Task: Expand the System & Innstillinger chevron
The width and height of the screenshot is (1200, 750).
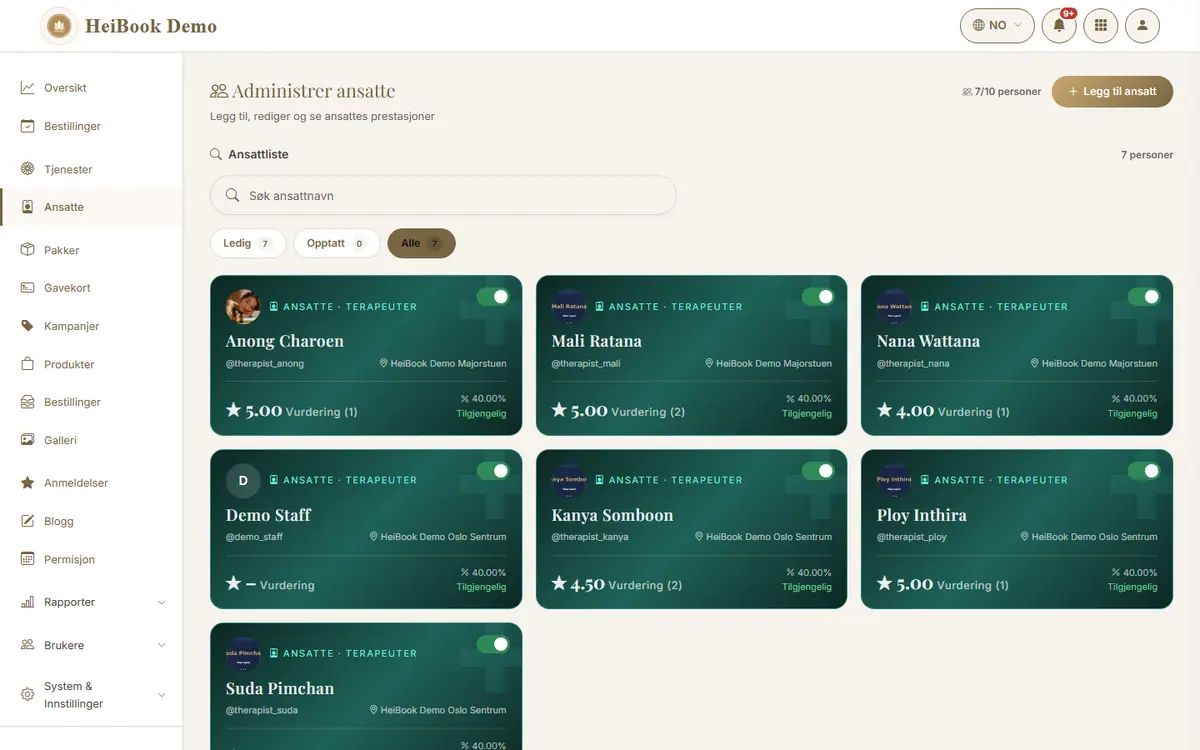Action: [162, 695]
